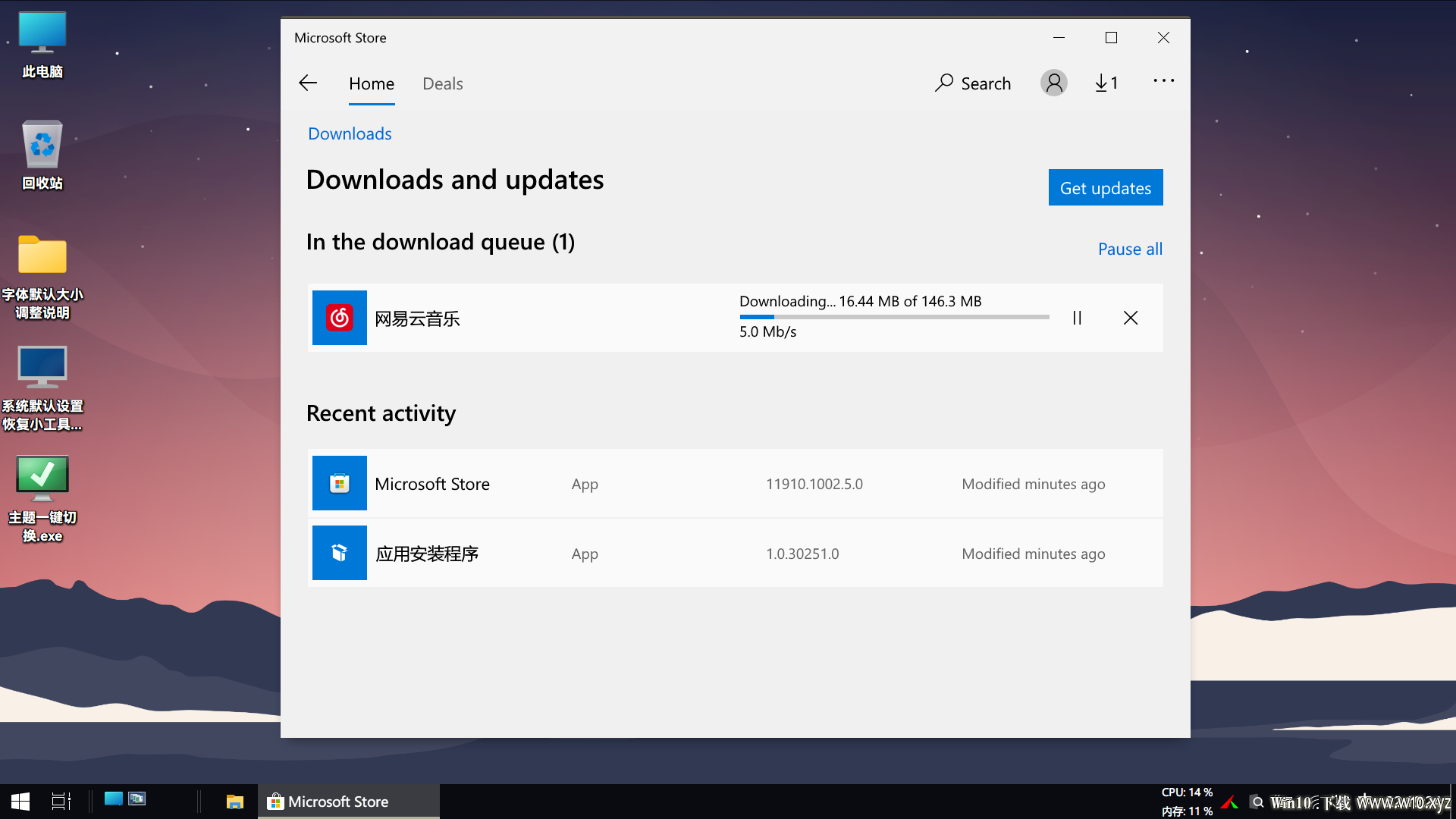Click Pause all link
Image resolution: width=1456 pixels, height=819 pixels.
pyautogui.click(x=1130, y=249)
